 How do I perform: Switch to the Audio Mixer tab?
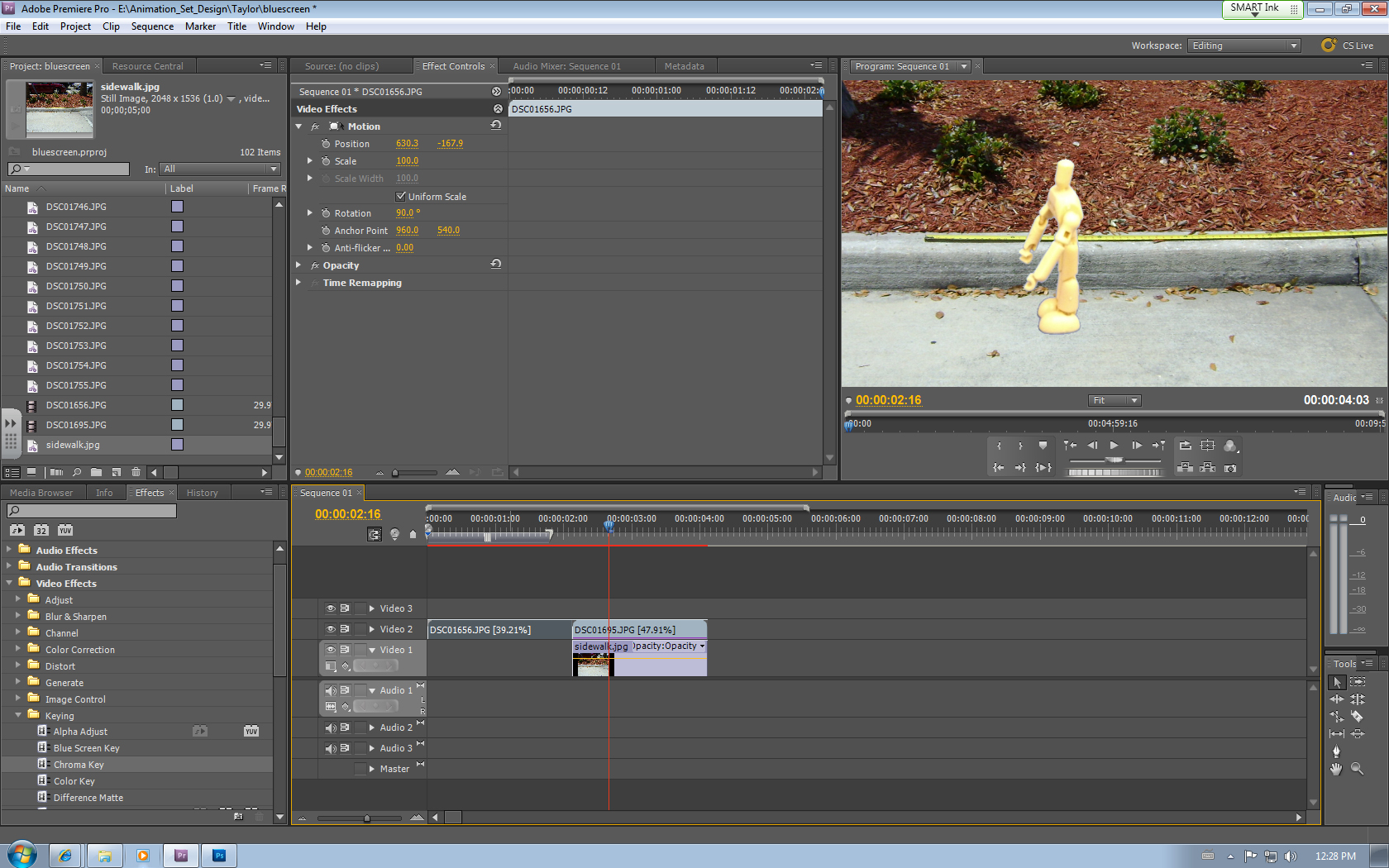(x=568, y=65)
